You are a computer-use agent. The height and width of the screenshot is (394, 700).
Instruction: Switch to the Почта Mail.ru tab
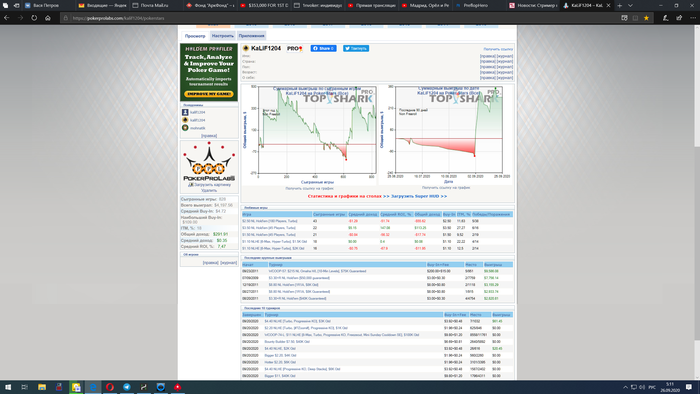[x=156, y=5]
